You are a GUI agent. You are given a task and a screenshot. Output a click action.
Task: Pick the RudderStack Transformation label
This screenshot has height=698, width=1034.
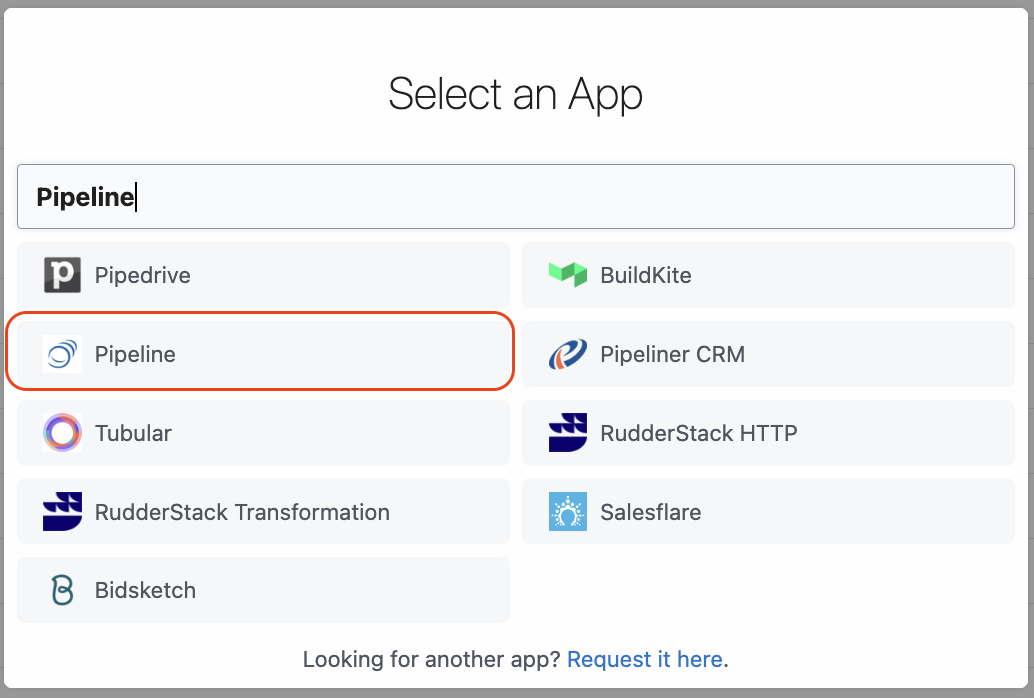(242, 512)
